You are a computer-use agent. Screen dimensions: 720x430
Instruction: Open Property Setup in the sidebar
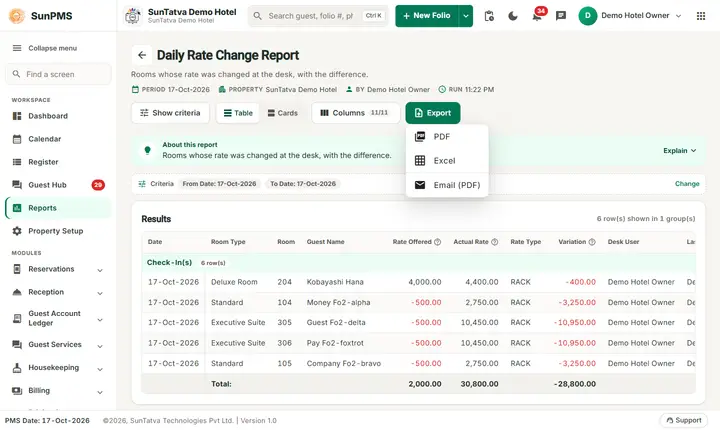pyautogui.click(x=58, y=231)
